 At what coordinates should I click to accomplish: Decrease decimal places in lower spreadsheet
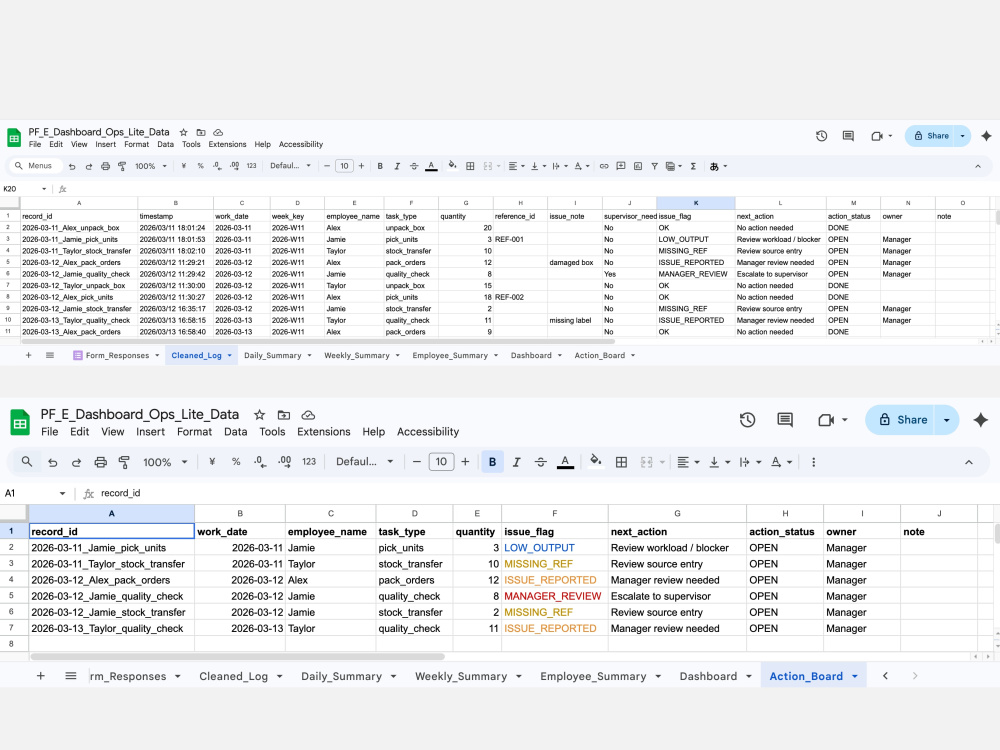[260, 462]
